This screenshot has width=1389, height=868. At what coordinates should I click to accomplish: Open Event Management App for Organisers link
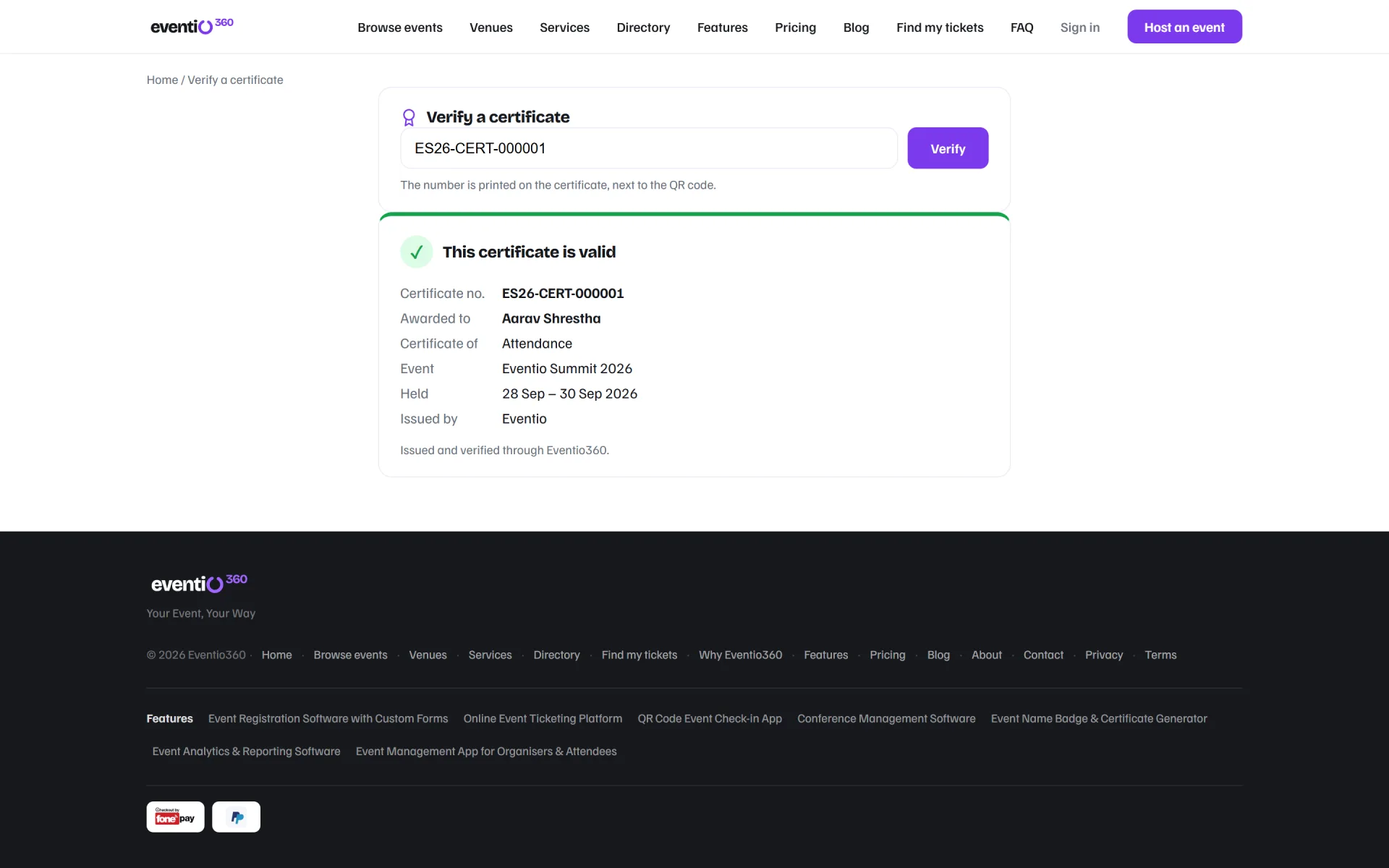(x=486, y=752)
